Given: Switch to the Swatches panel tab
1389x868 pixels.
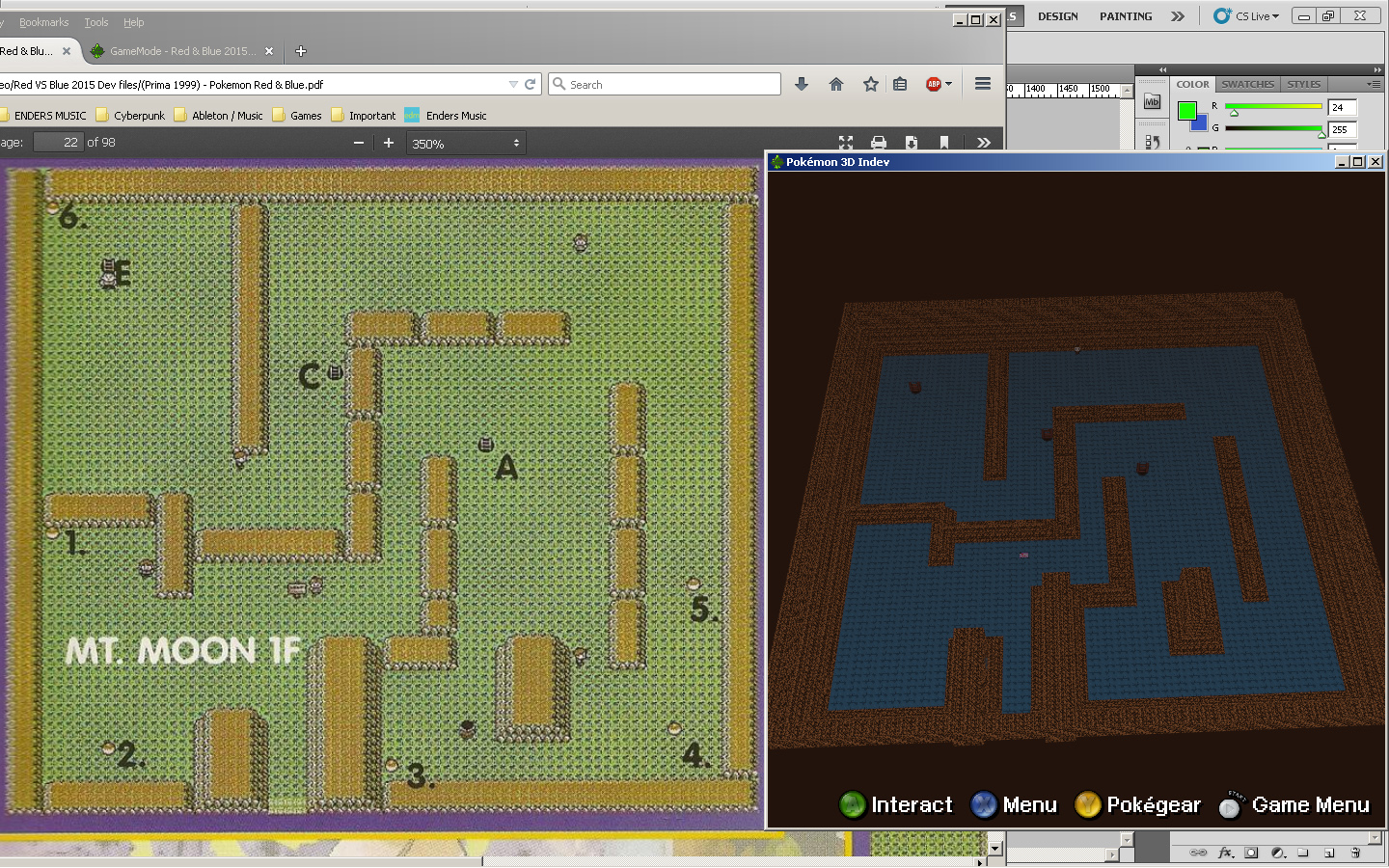Looking at the screenshot, I should pyautogui.click(x=1247, y=85).
